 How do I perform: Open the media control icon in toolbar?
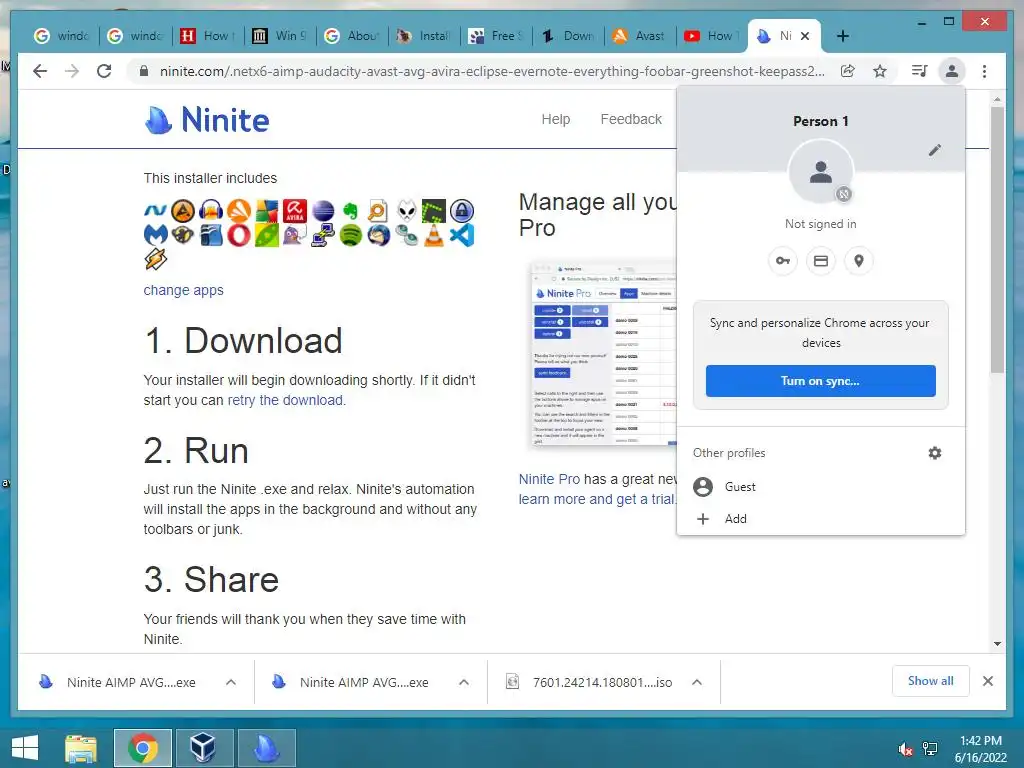click(919, 71)
